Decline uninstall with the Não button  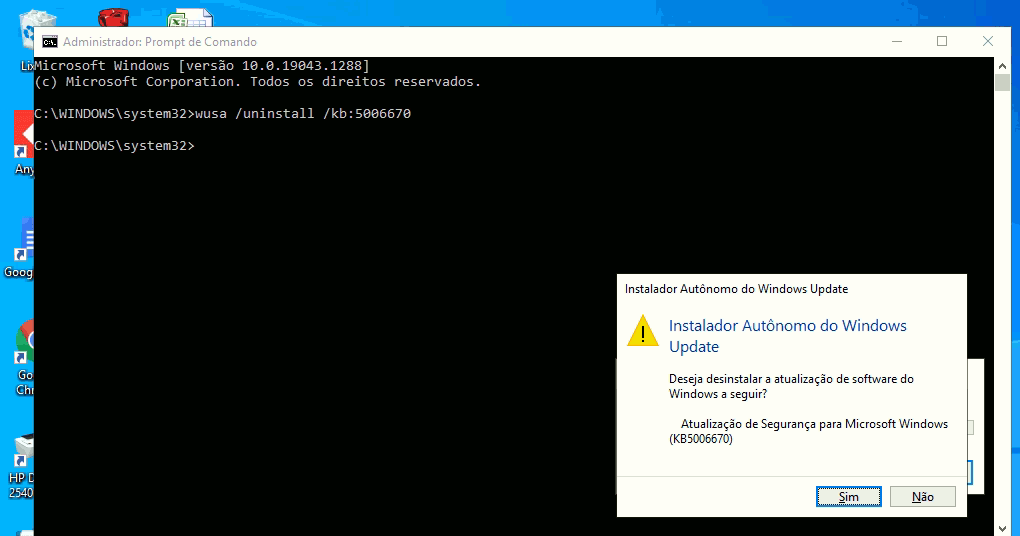coord(922,496)
